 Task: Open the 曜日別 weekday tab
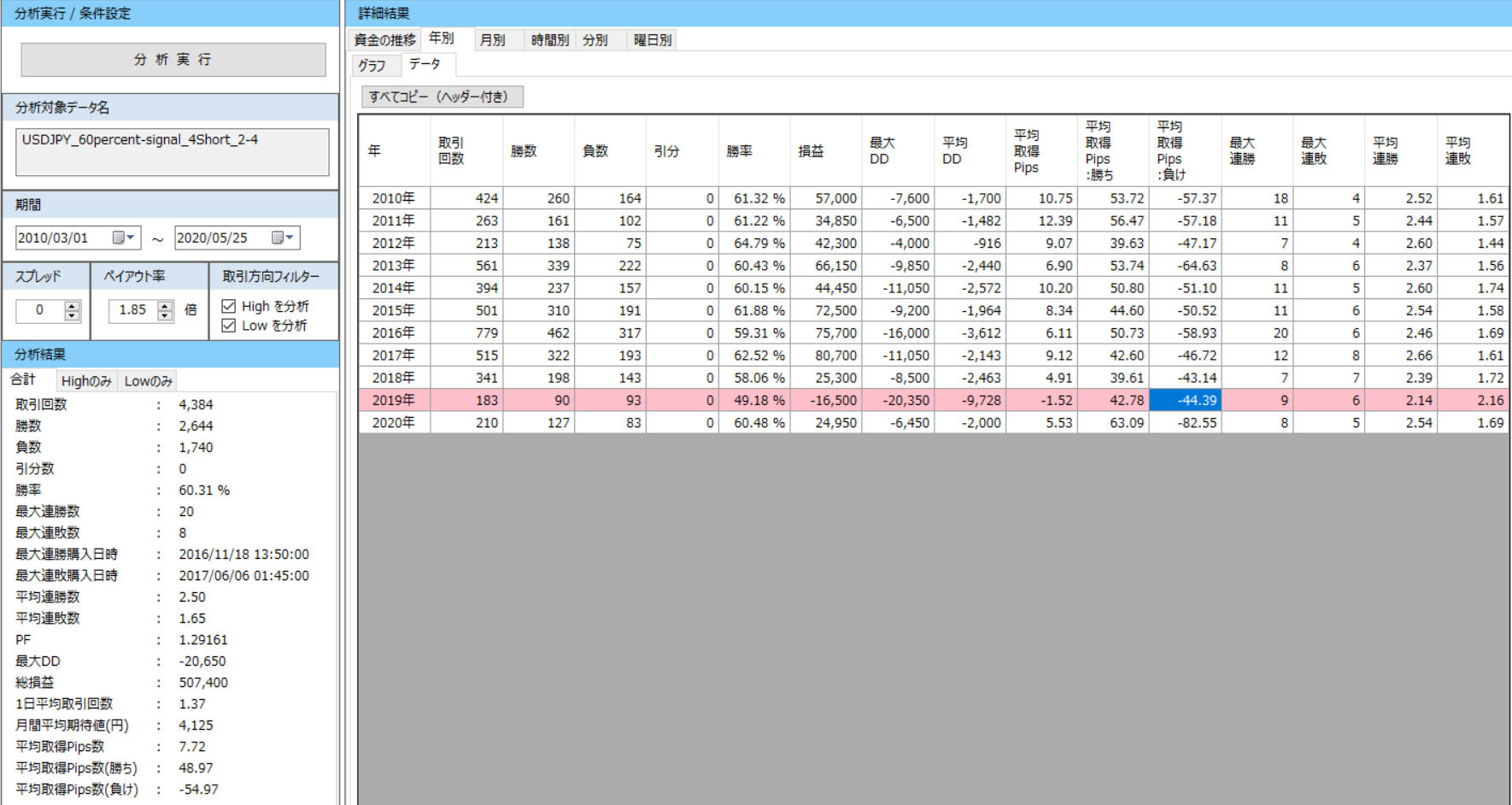coord(653,40)
